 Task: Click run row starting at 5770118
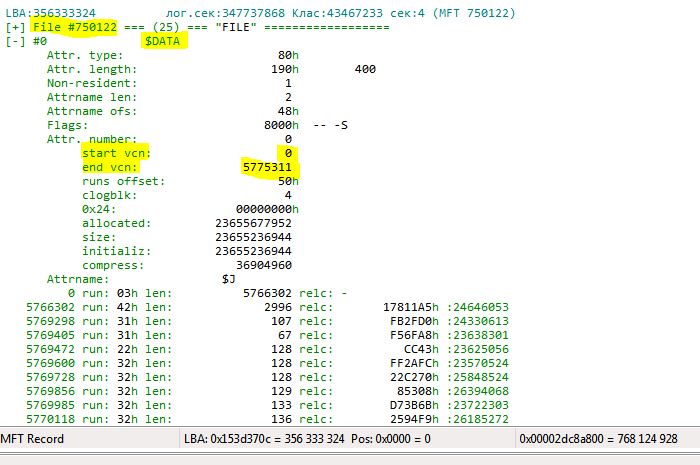pos(267,419)
